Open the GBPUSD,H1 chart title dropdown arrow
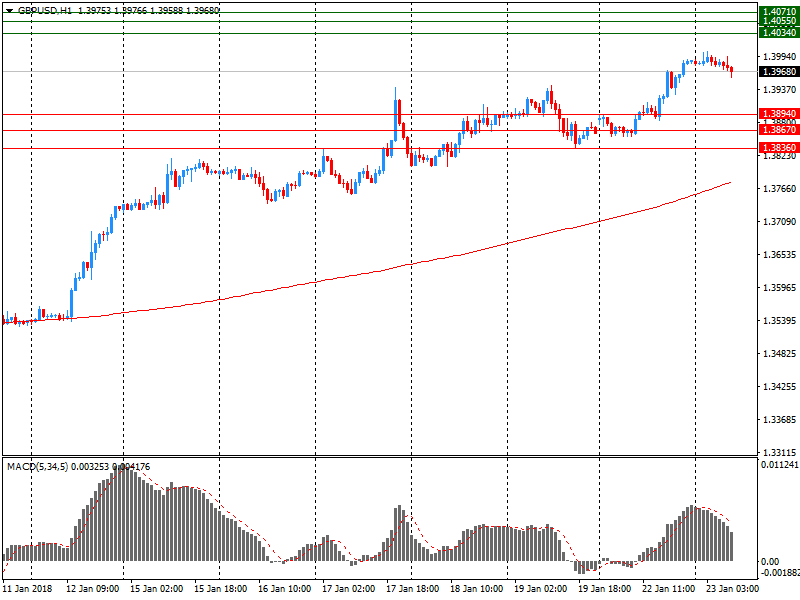 pyautogui.click(x=9, y=11)
